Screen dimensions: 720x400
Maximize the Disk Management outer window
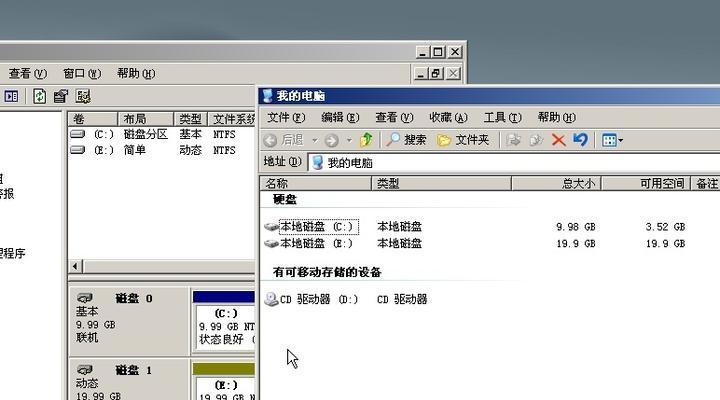(x=438, y=52)
